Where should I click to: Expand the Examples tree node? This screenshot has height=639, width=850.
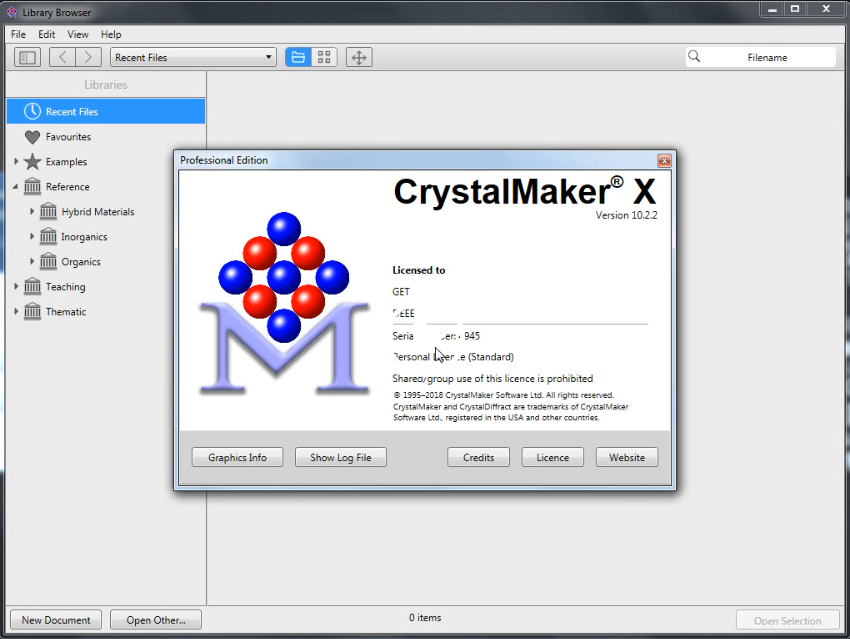coord(16,162)
